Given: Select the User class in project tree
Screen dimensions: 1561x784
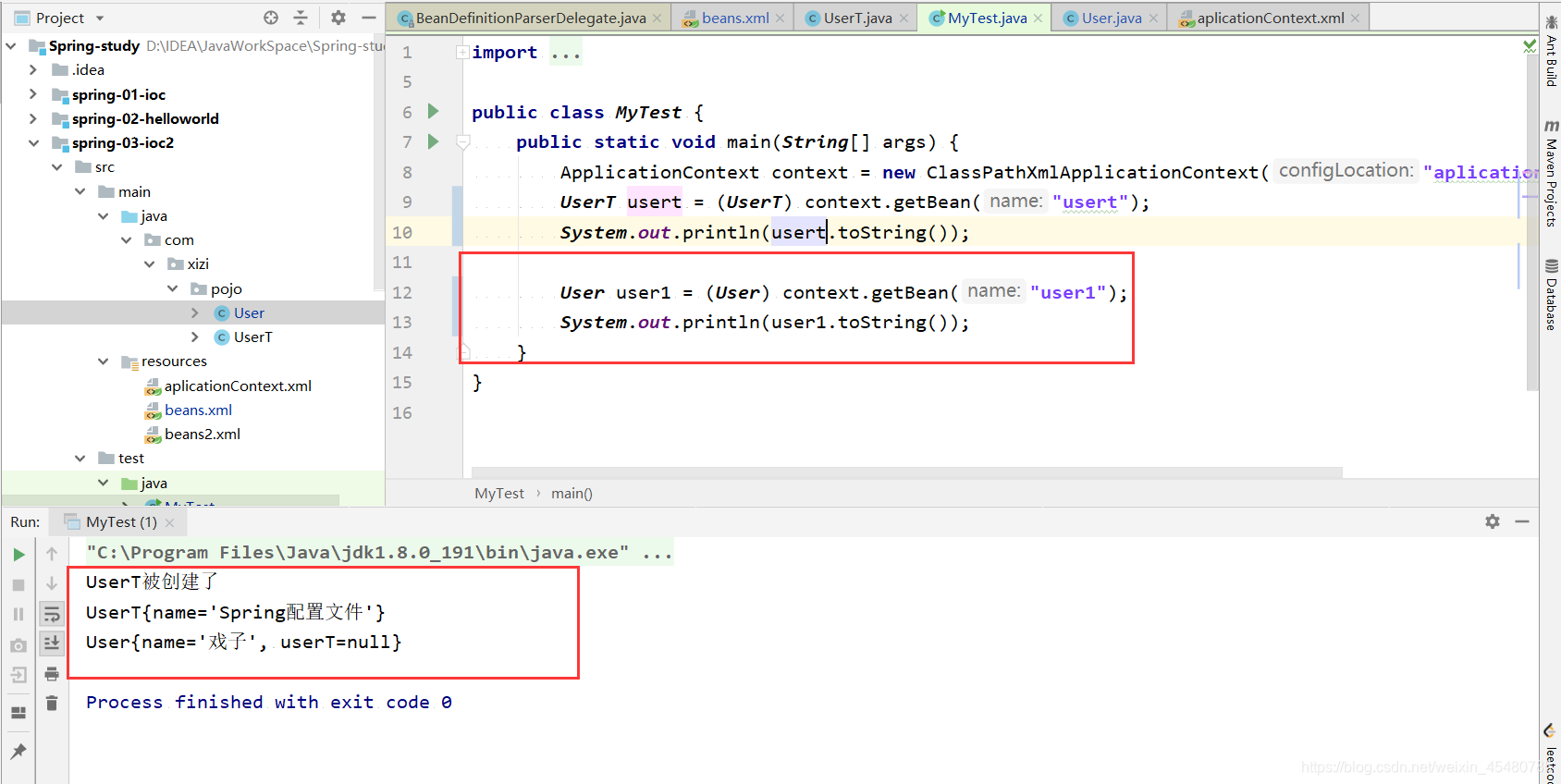Looking at the screenshot, I should tap(249, 312).
